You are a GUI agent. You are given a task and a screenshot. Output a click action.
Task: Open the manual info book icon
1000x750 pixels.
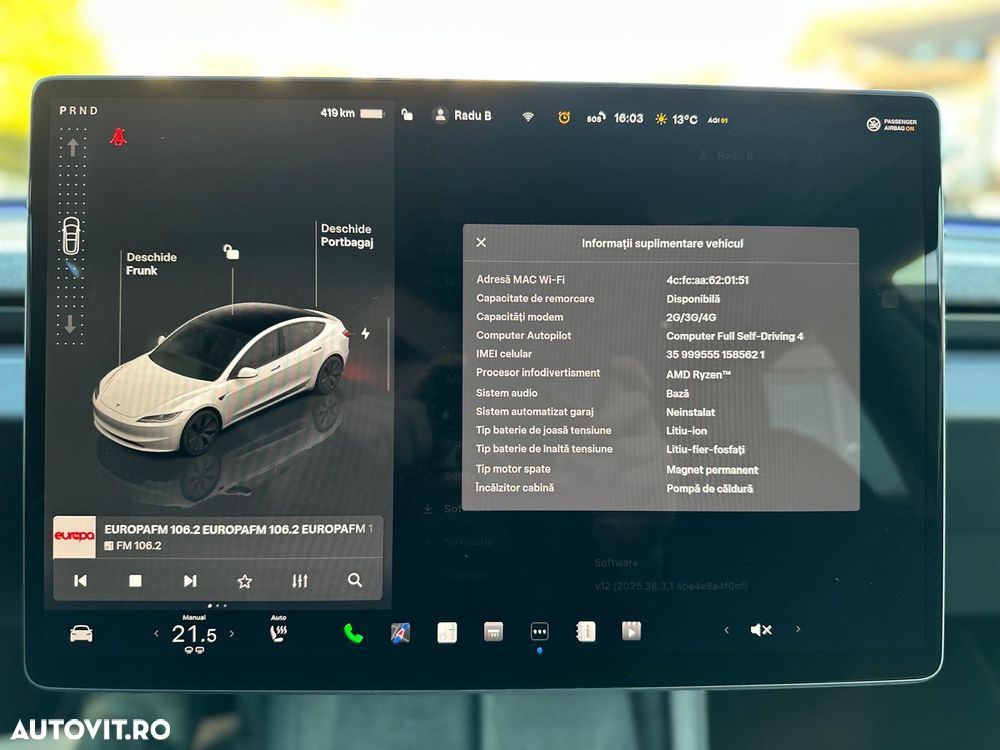pyautogui.click(x=585, y=631)
